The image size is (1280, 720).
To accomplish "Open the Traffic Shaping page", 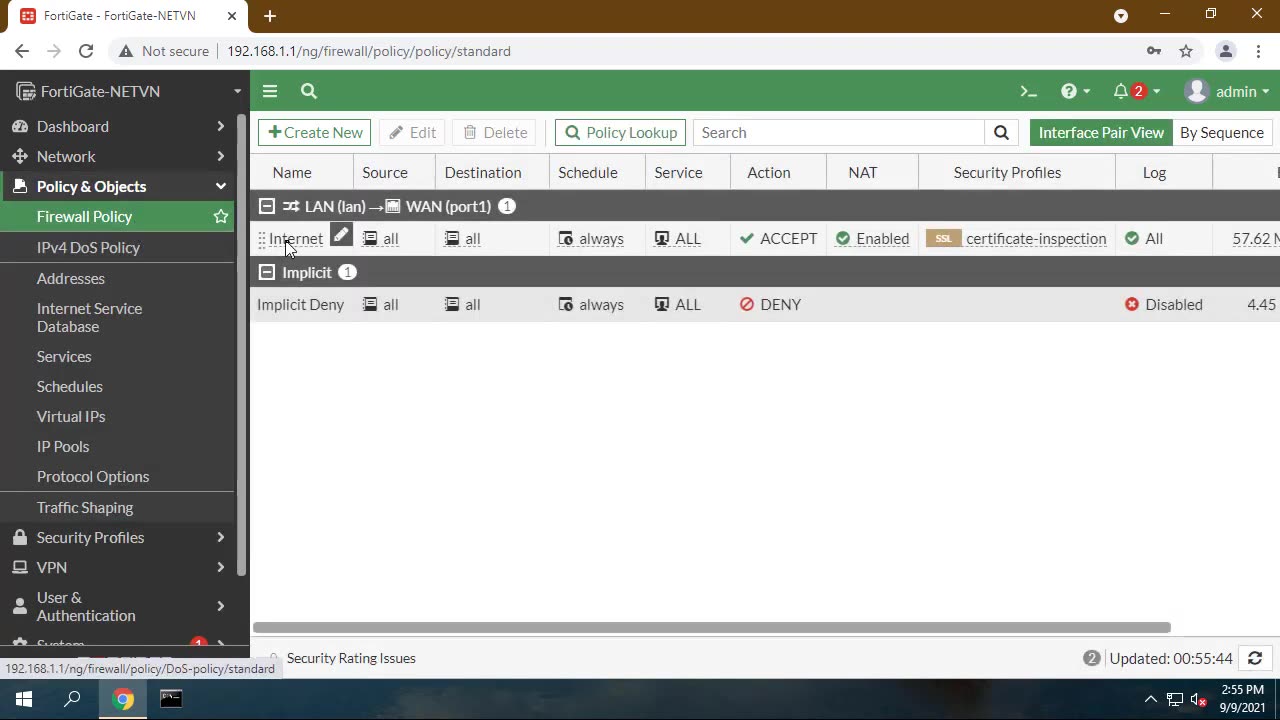I will [x=85, y=507].
